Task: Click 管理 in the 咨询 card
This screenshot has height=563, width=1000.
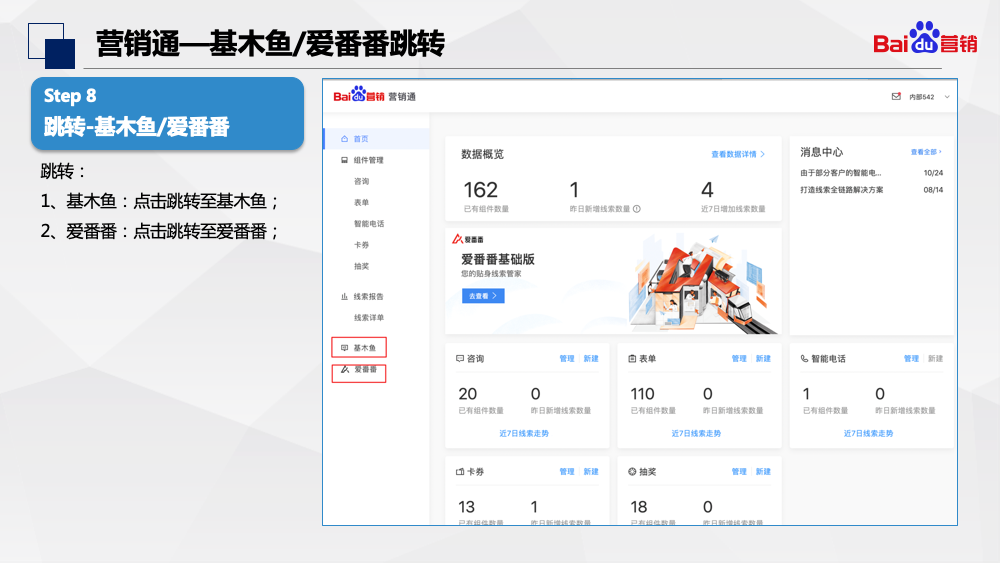Action: tap(567, 358)
